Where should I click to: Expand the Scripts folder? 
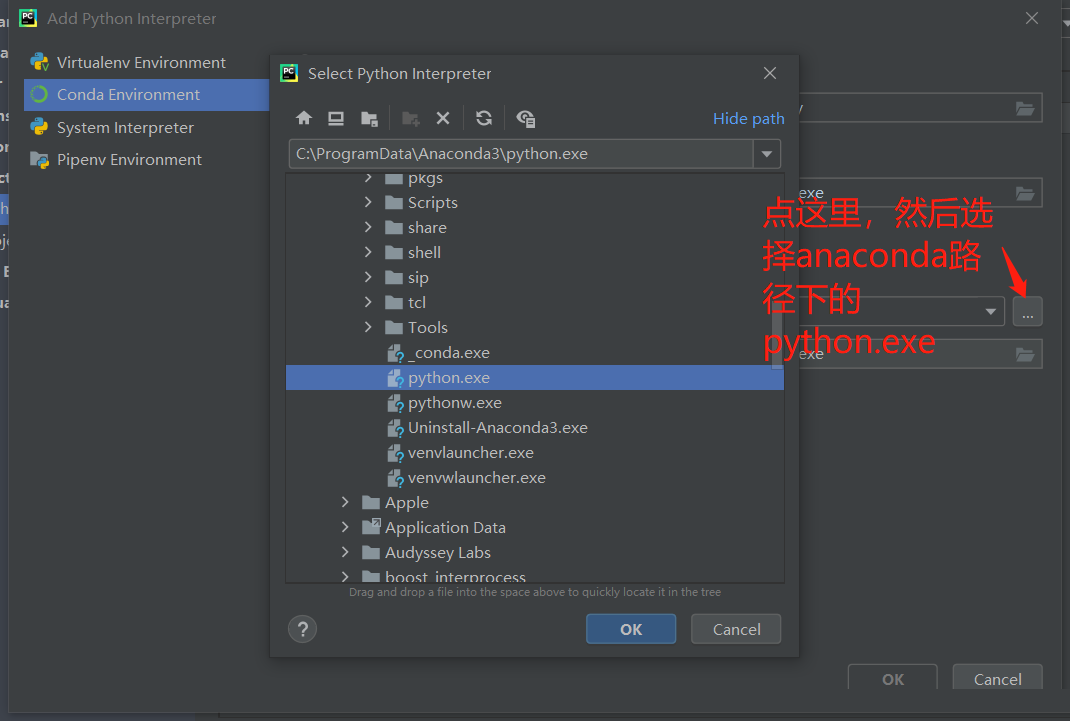click(368, 202)
